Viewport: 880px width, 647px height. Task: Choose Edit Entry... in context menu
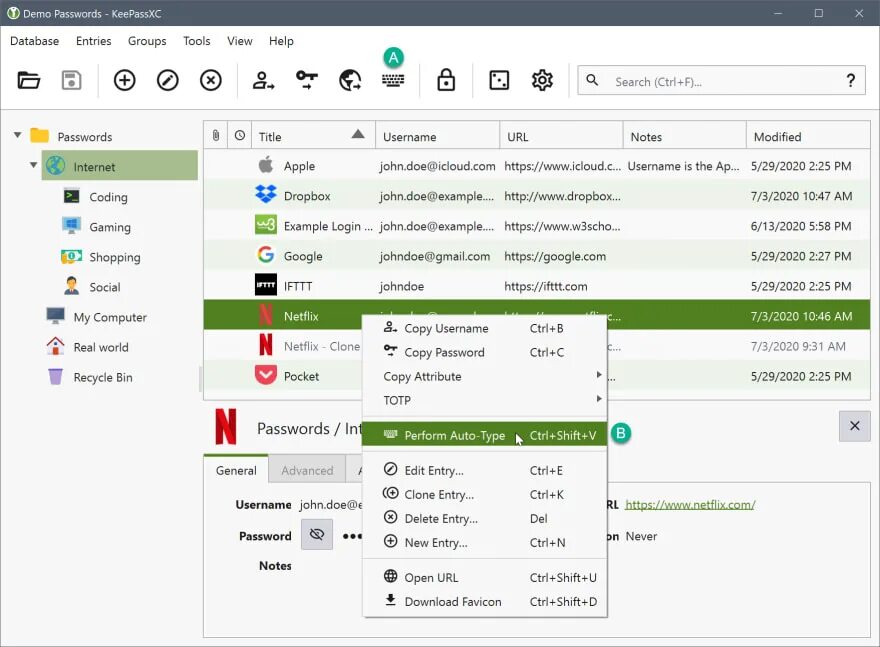pyautogui.click(x=484, y=470)
